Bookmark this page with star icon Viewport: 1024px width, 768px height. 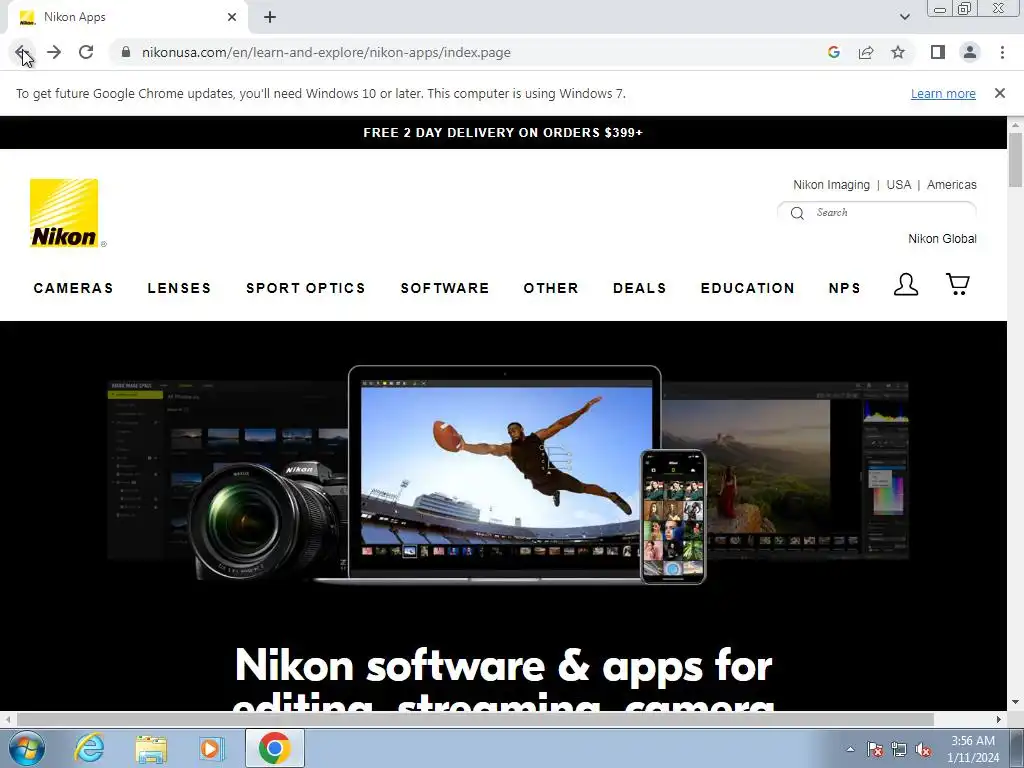pyautogui.click(x=898, y=52)
